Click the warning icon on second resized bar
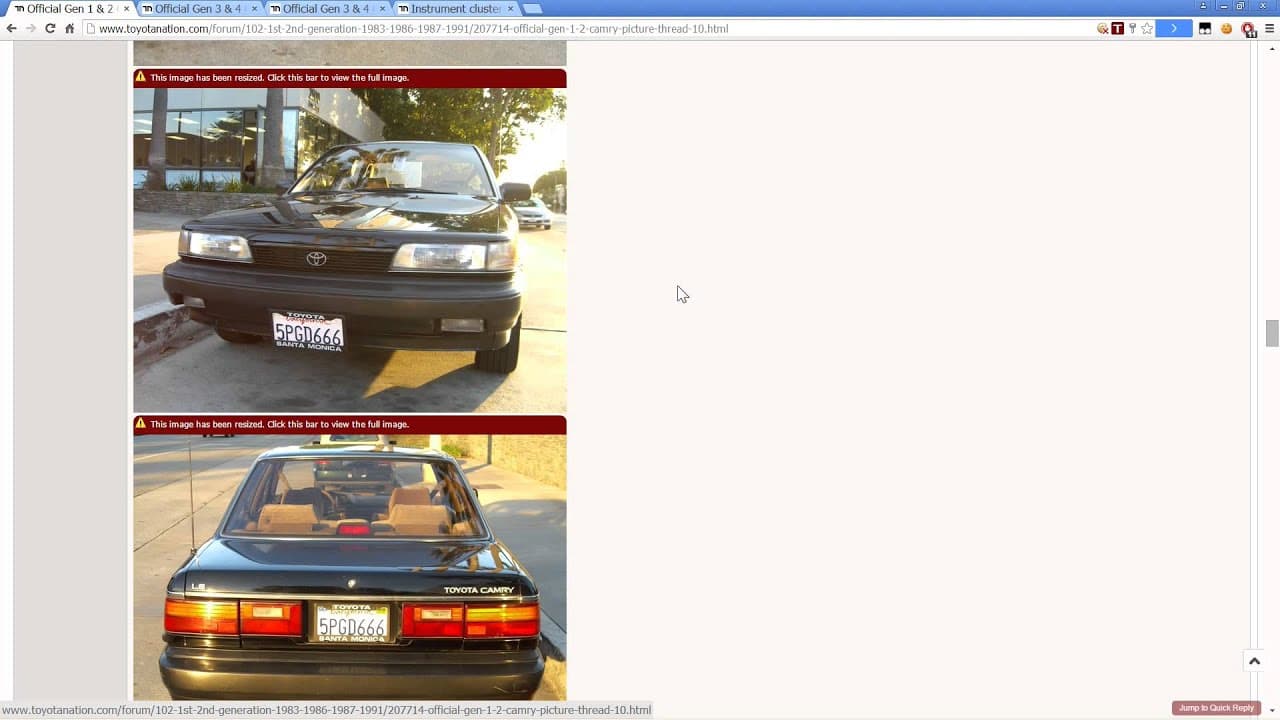The width and height of the screenshot is (1280, 720). tap(140, 424)
